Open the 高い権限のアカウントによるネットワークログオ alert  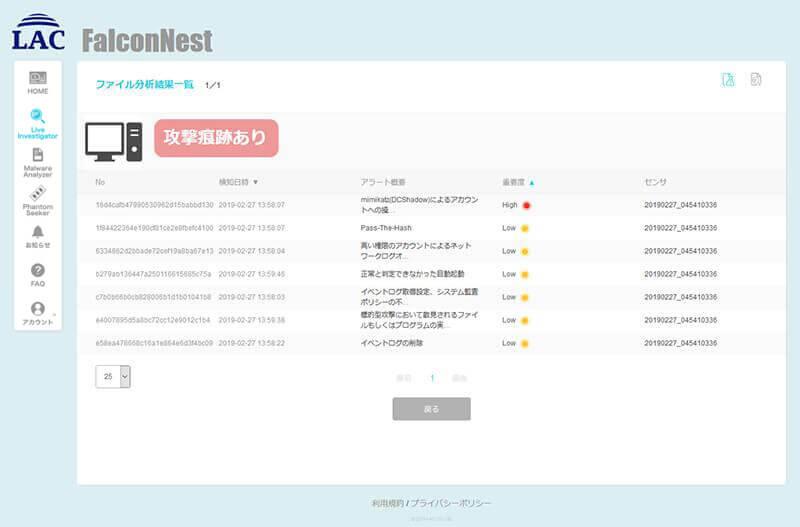pyautogui.click(x=416, y=251)
